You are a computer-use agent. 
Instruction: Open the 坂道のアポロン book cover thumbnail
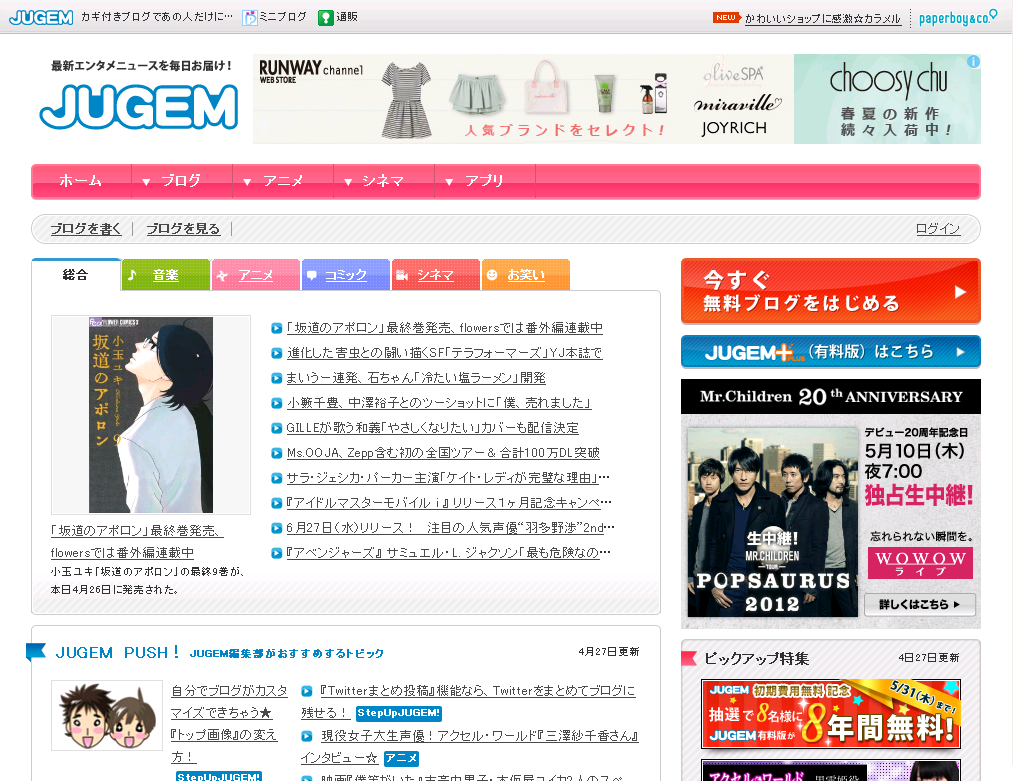coord(151,415)
